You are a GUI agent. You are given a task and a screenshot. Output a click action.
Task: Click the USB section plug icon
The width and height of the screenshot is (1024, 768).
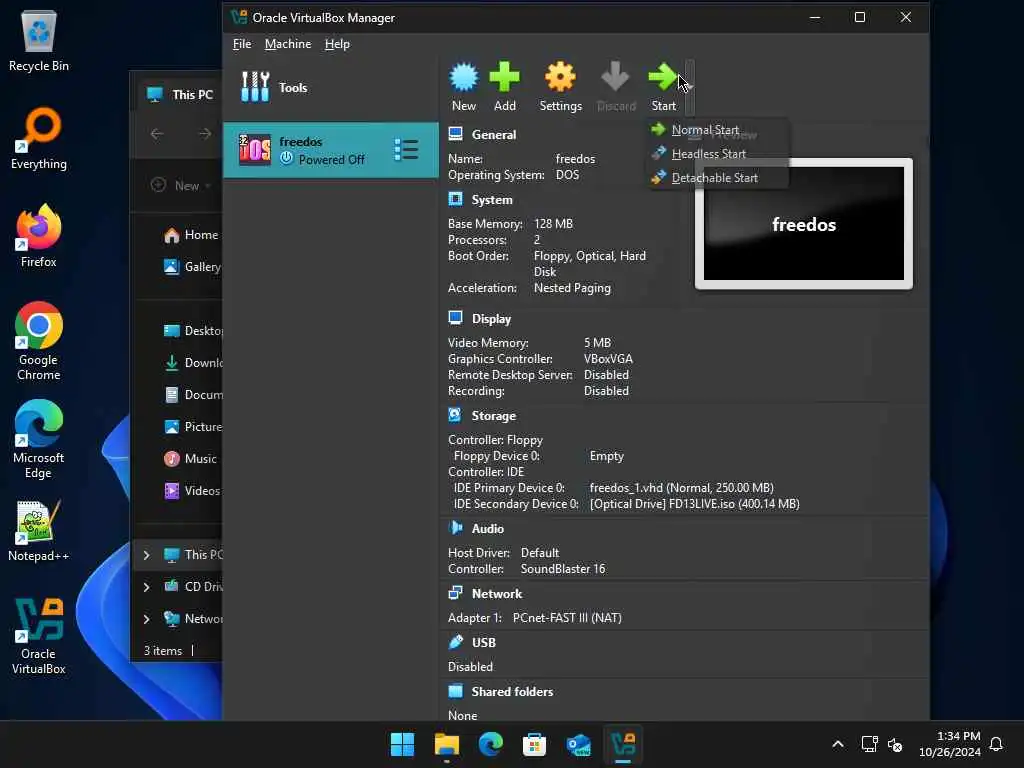click(456, 642)
